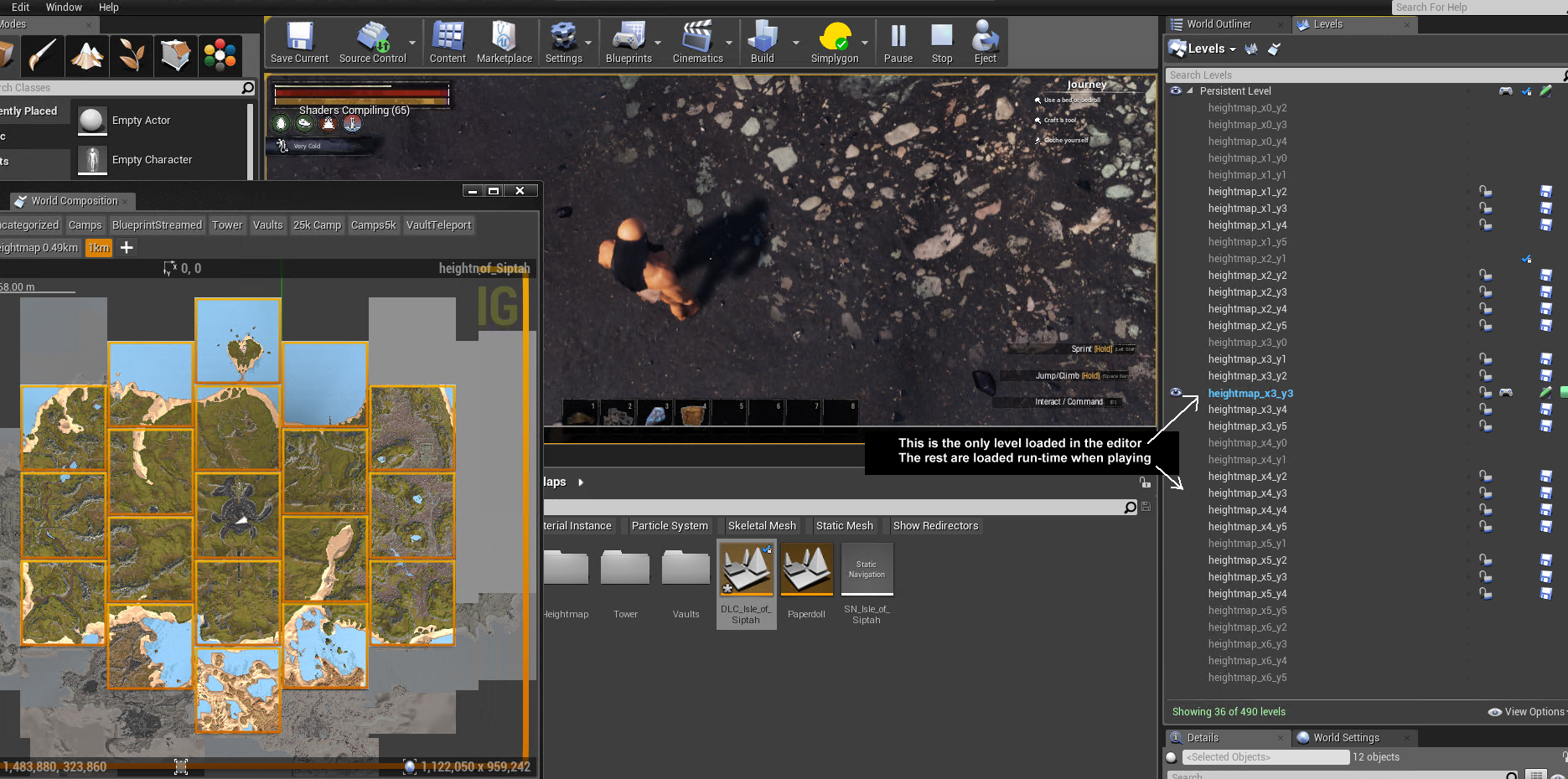Open the Marketplace from the toolbar

coord(504,43)
